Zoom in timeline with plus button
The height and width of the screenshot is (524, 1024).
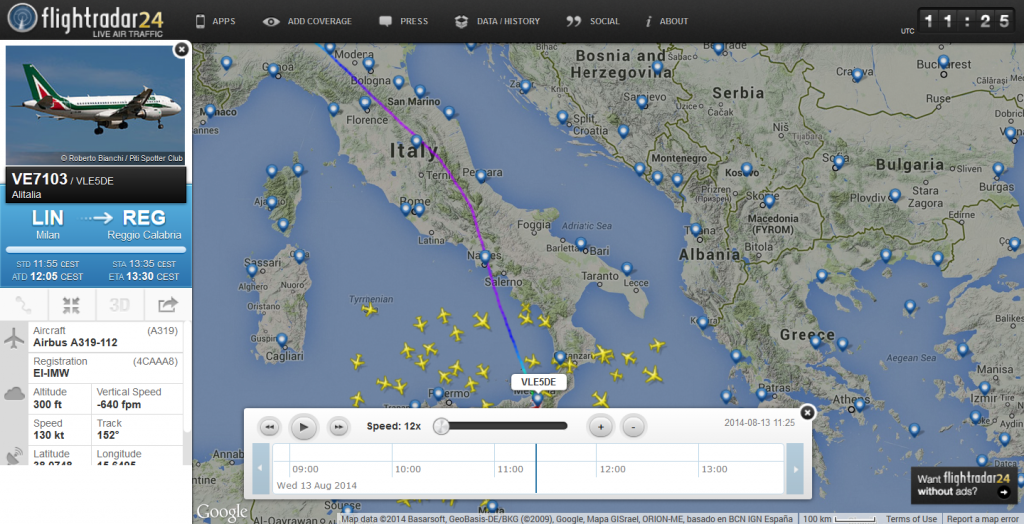point(600,427)
